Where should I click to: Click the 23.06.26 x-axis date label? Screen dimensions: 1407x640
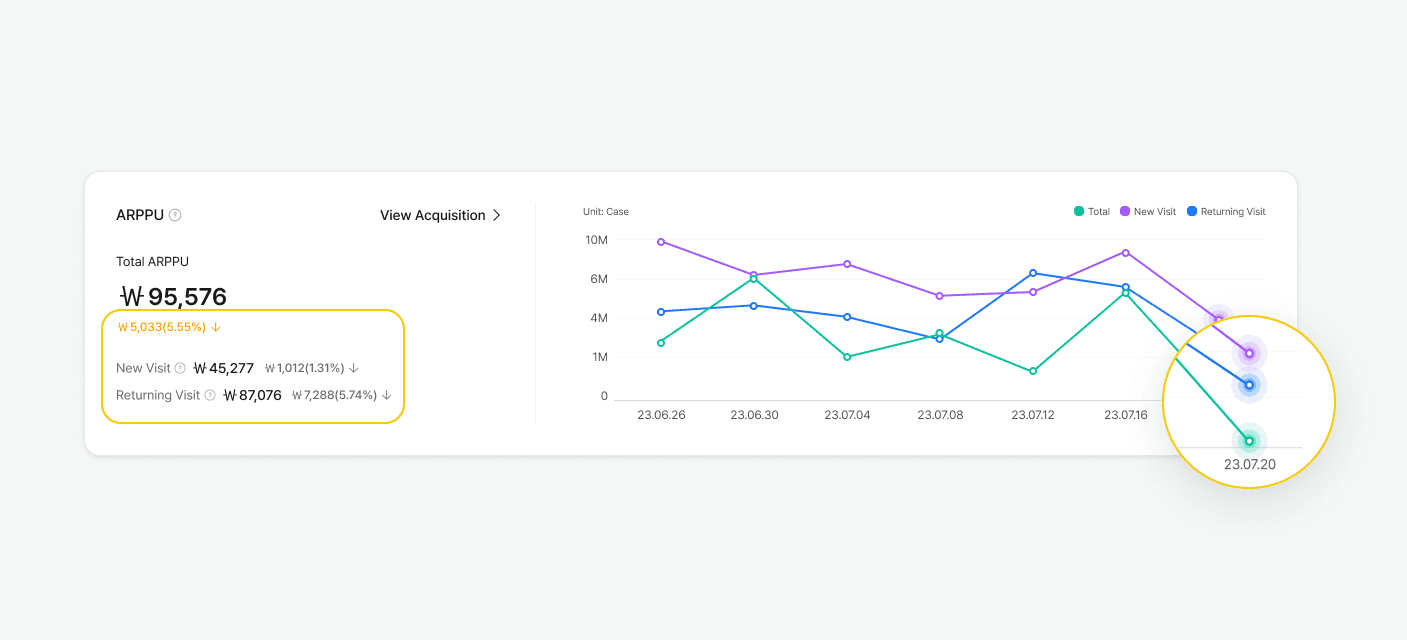coord(661,414)
